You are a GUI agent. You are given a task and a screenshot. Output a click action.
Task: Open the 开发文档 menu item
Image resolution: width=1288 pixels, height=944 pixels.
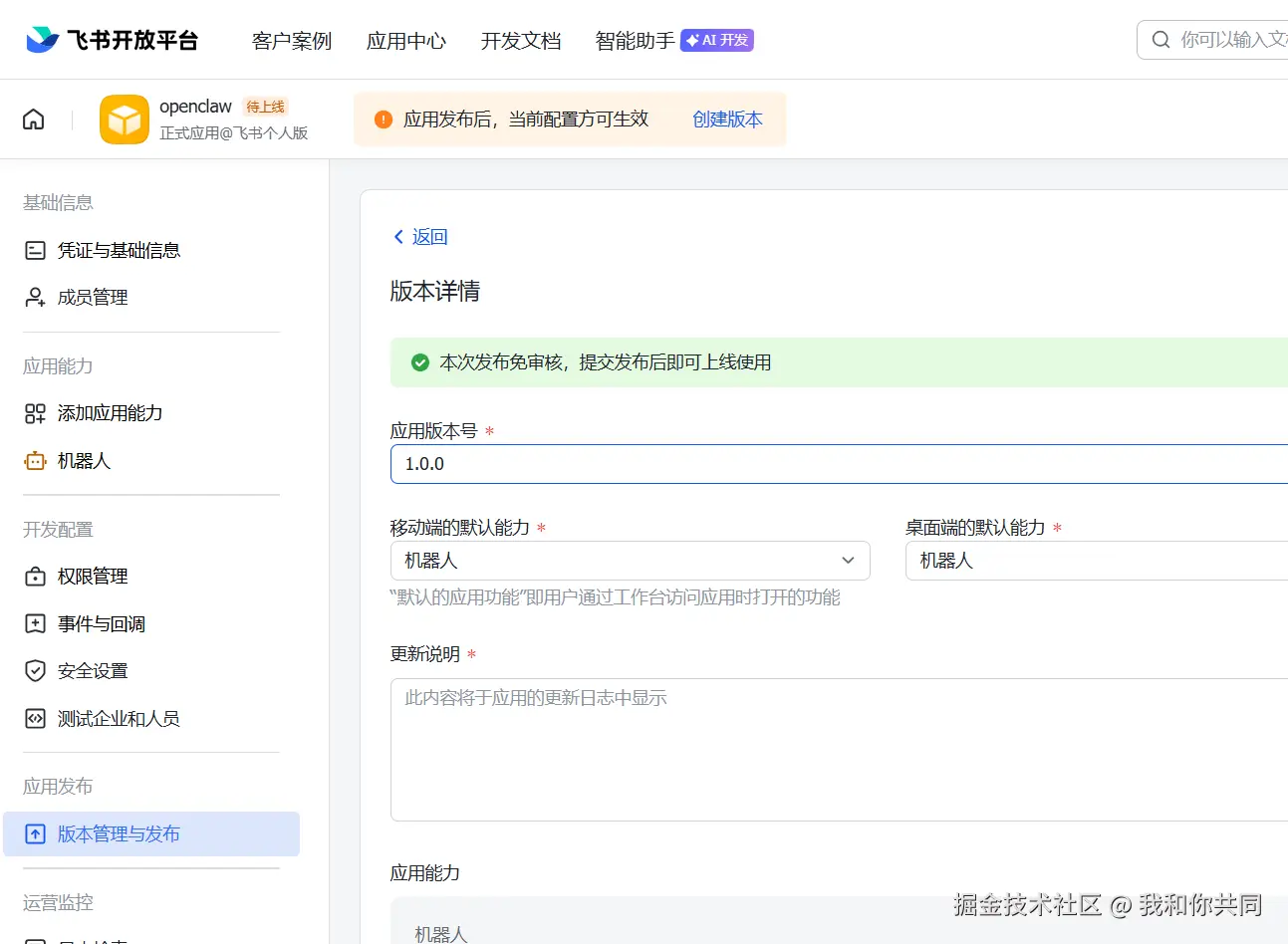pos(521,41)
